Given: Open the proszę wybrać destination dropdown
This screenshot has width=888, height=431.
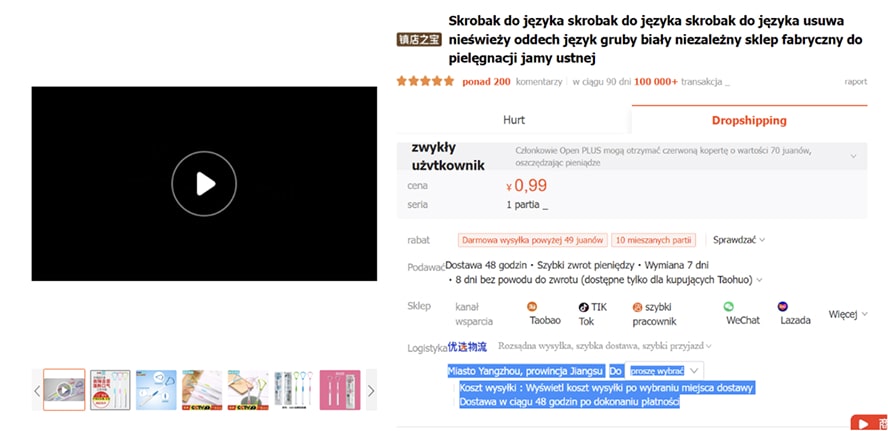Looking at the screenshot, I should pos(664,371).
